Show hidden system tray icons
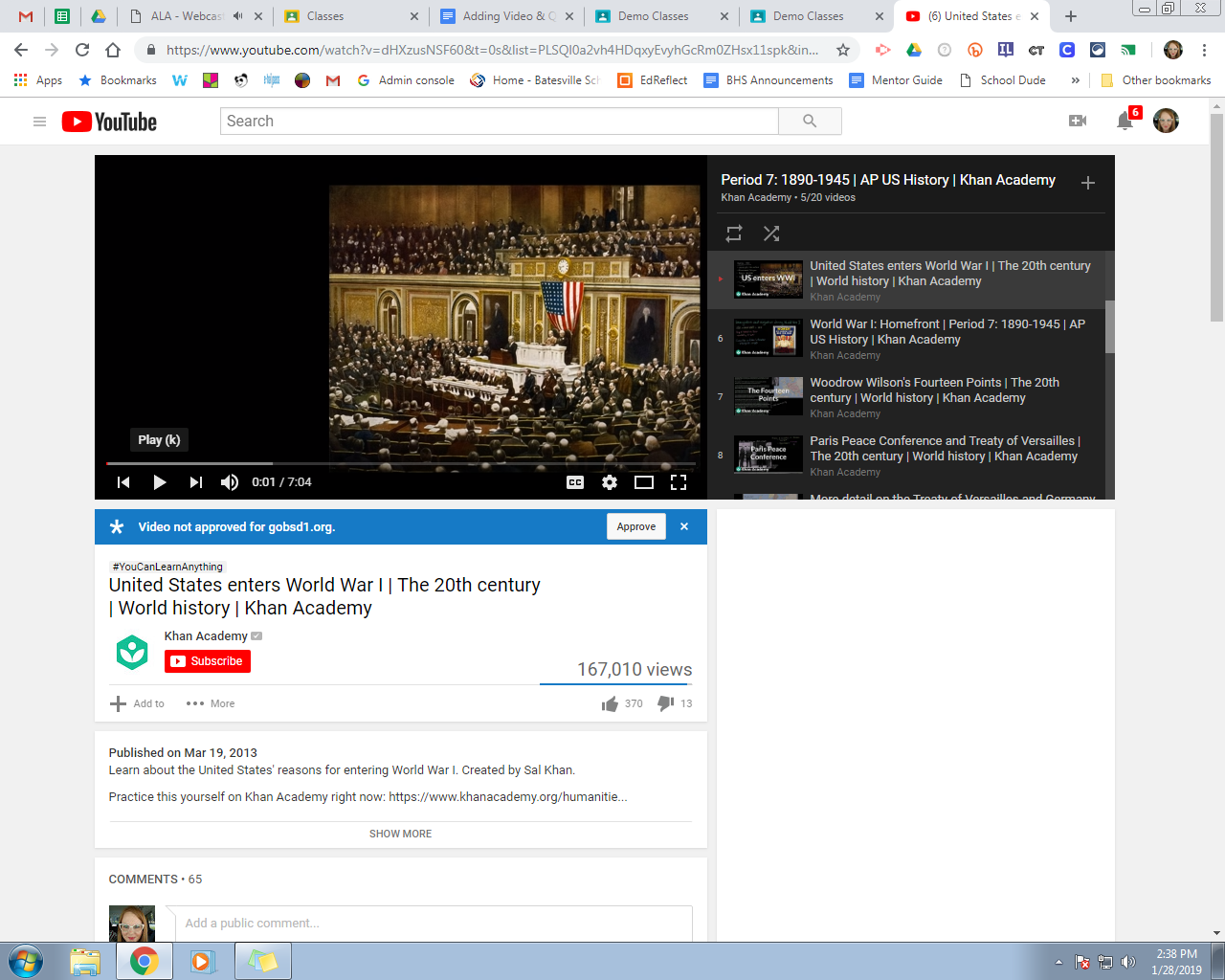1225x980 pixels. point(1058,962)
